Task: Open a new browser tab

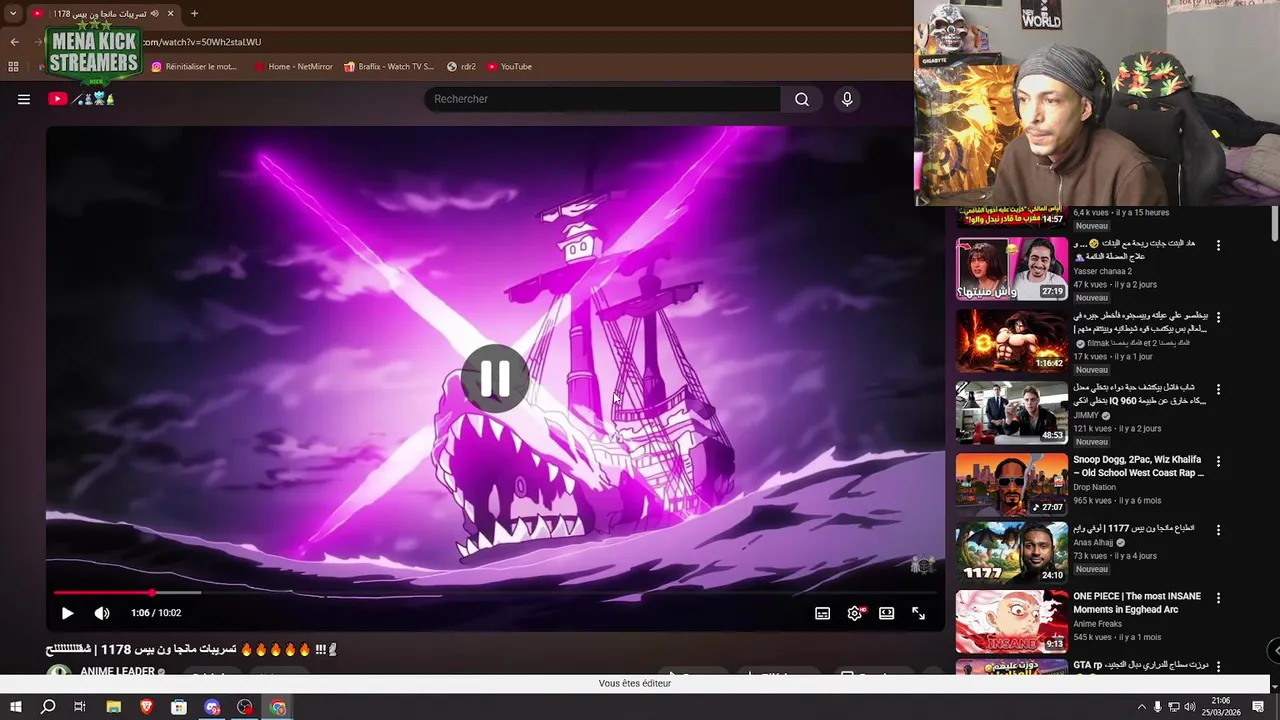Action: click(194, 14)
